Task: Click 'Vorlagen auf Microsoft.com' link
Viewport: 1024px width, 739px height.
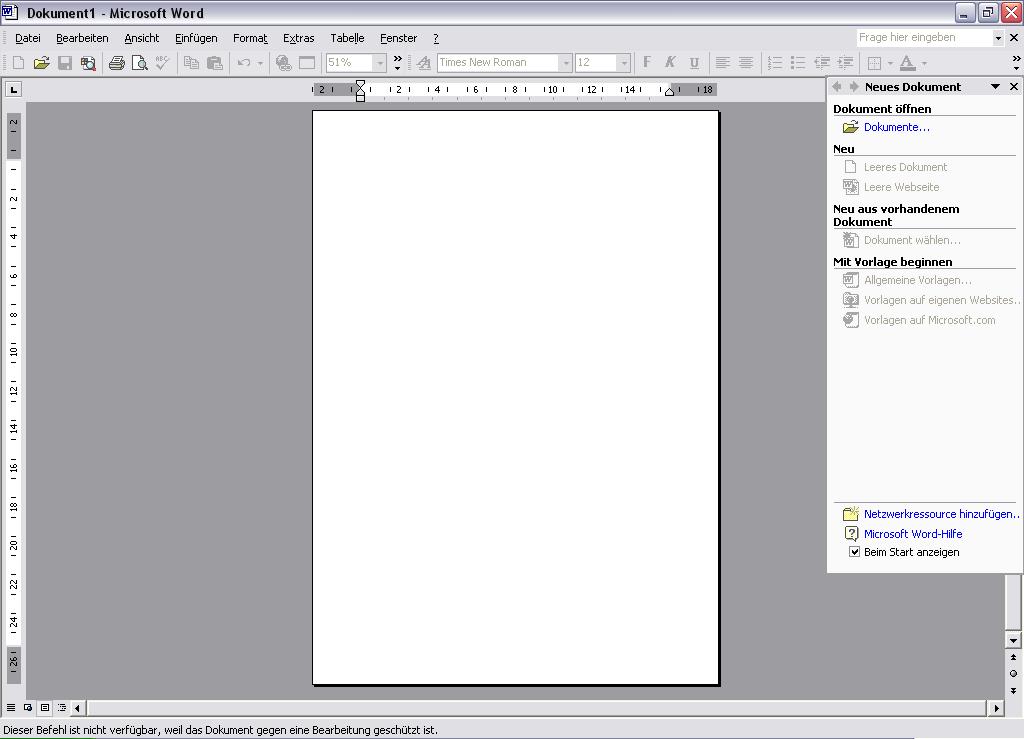Action: [x=929, y=320]
